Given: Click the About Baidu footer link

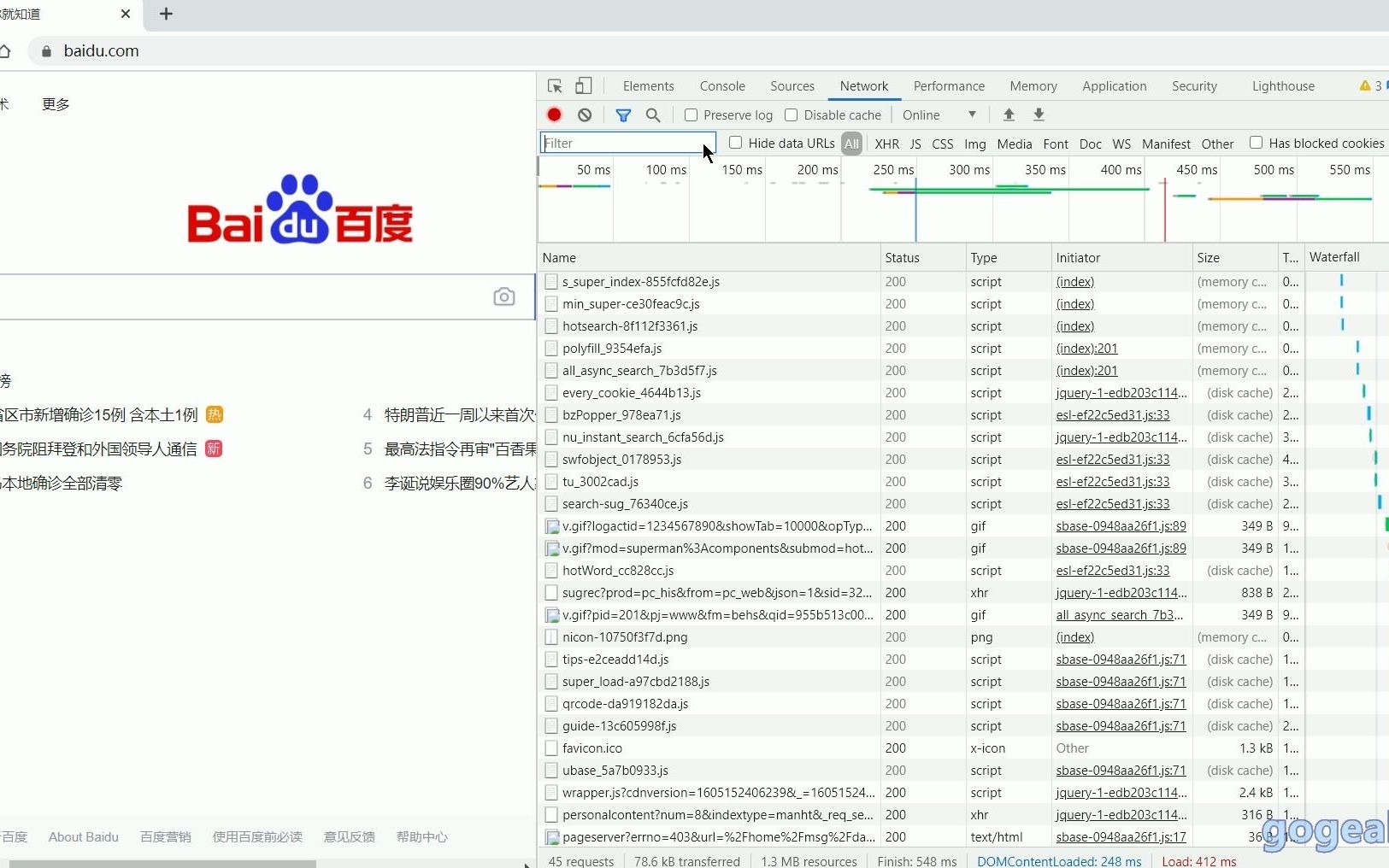Looking at the screenshot, I should (x=84, y=837).
